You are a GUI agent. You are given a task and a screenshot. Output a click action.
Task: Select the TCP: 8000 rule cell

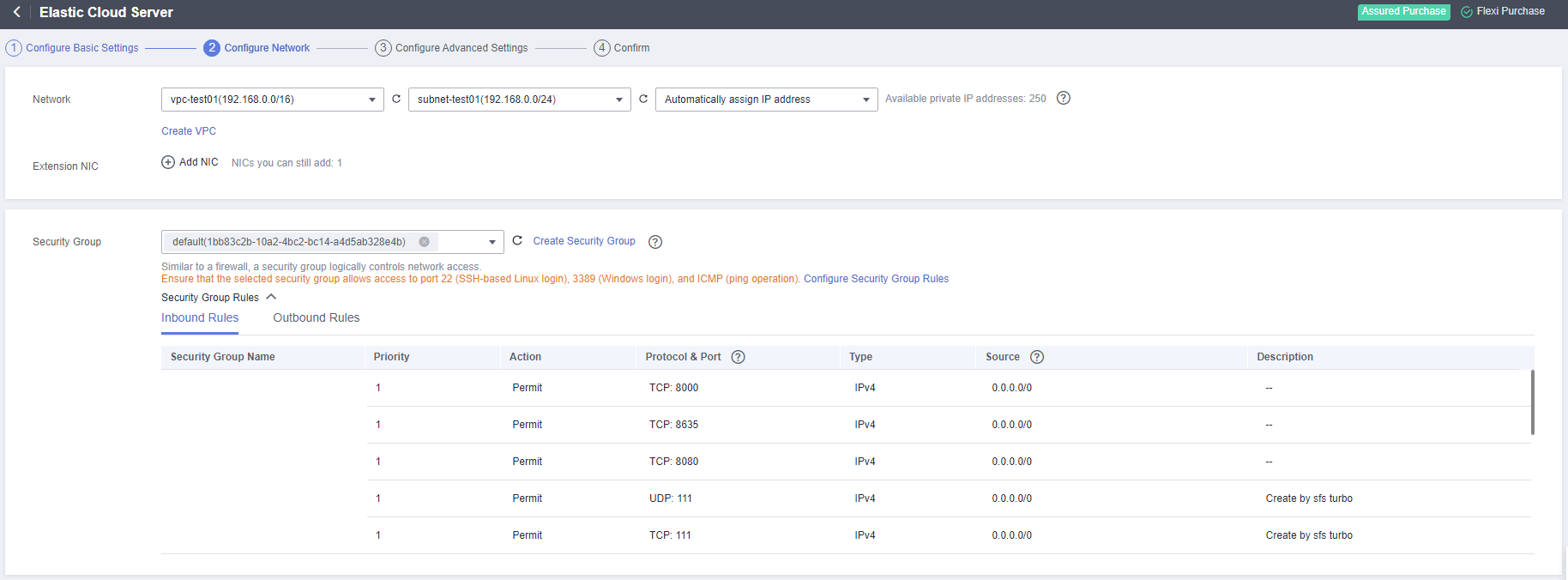click(673, 388)
